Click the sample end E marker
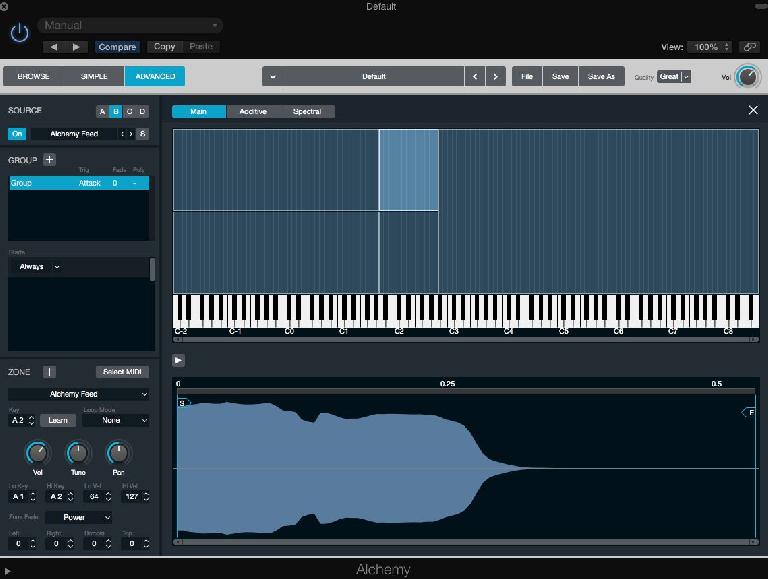This screenshot has width=768, height=579. (x=749, y=412)
